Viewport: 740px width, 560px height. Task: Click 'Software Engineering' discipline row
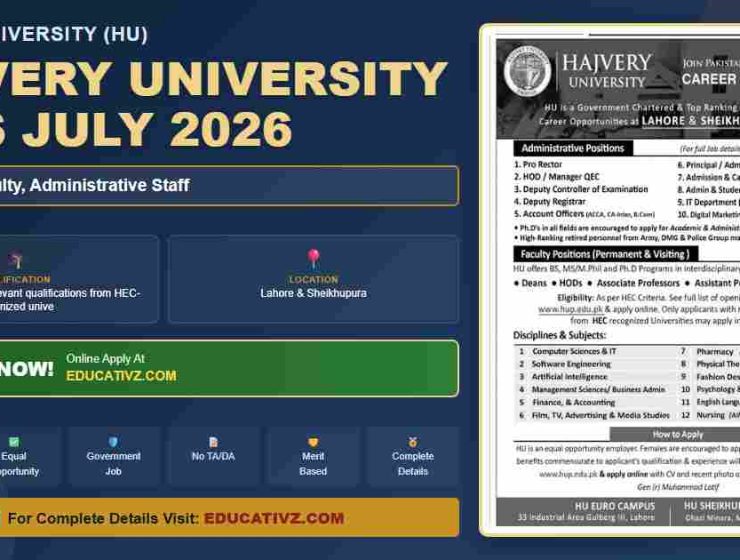point(571,364)
